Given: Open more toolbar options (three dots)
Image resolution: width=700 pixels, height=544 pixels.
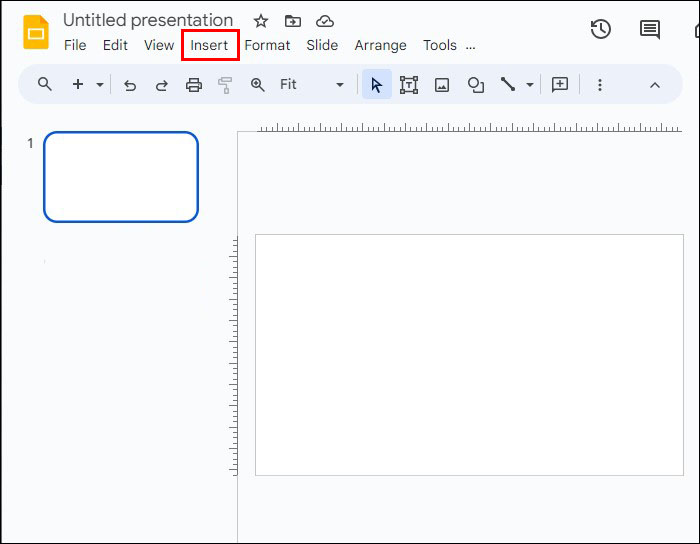Looking at the screenshot, I should coord(600,85).
